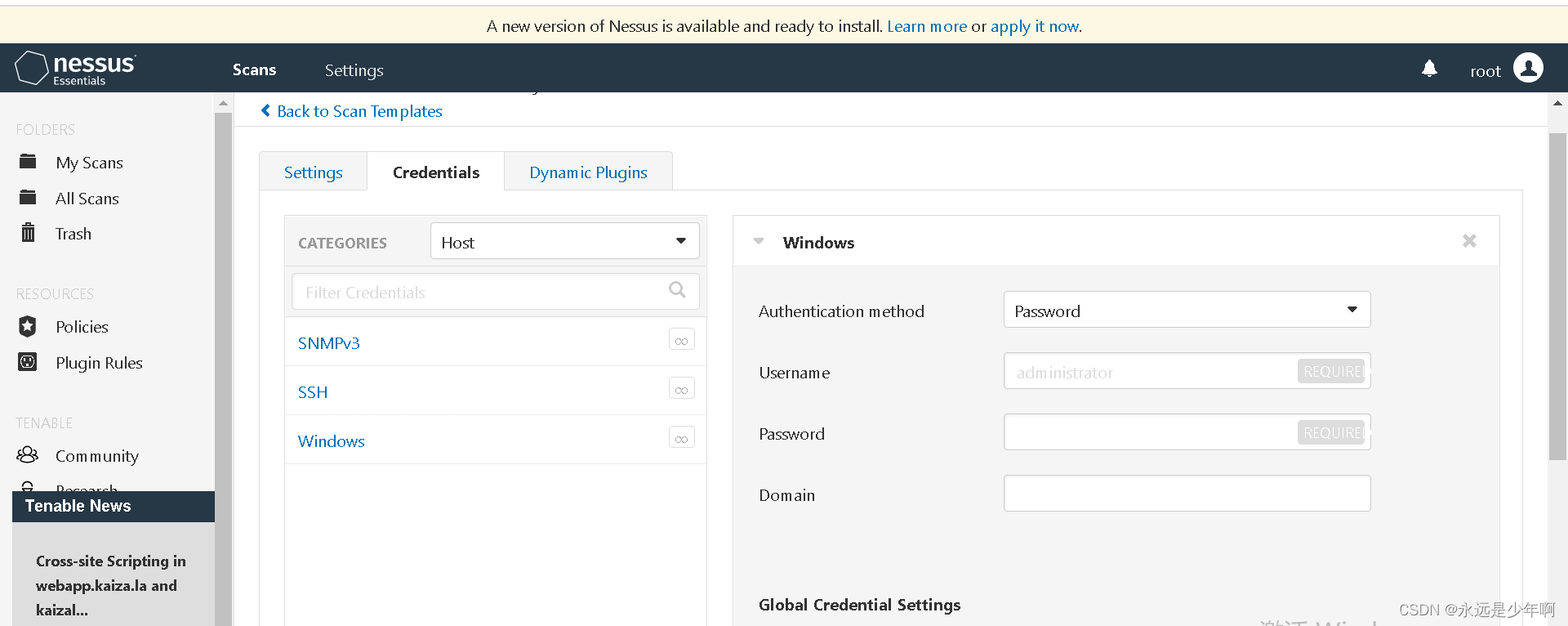
Task: Click the All Scans folder icon
Action: [x=28, y=198]
